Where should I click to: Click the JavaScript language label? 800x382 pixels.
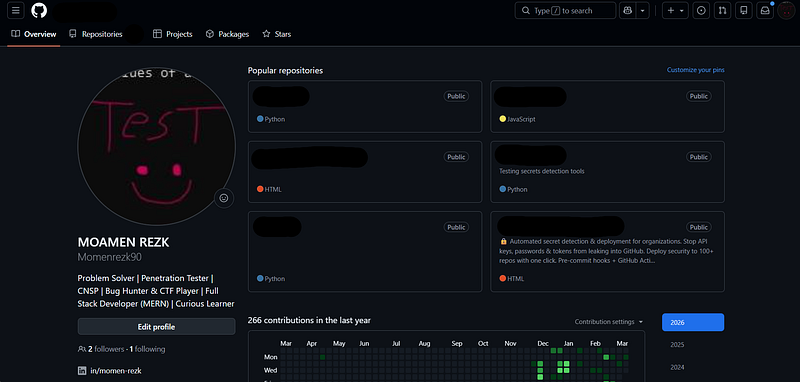[x=521, y=119]
